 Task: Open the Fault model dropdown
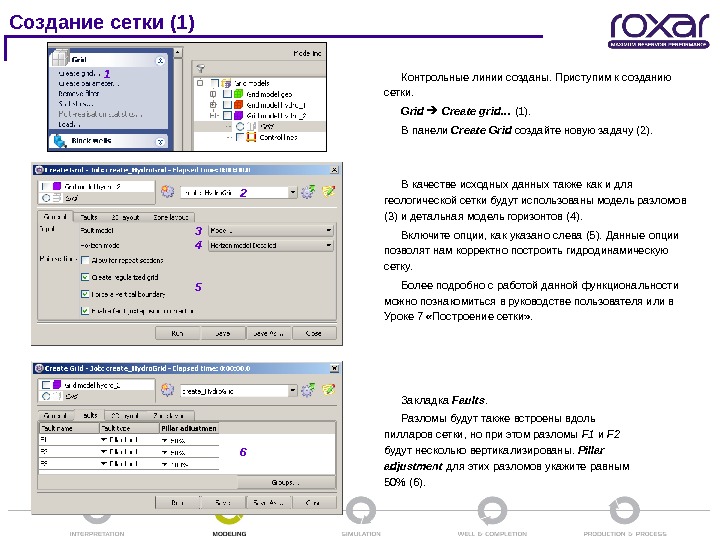pos(271,231)
